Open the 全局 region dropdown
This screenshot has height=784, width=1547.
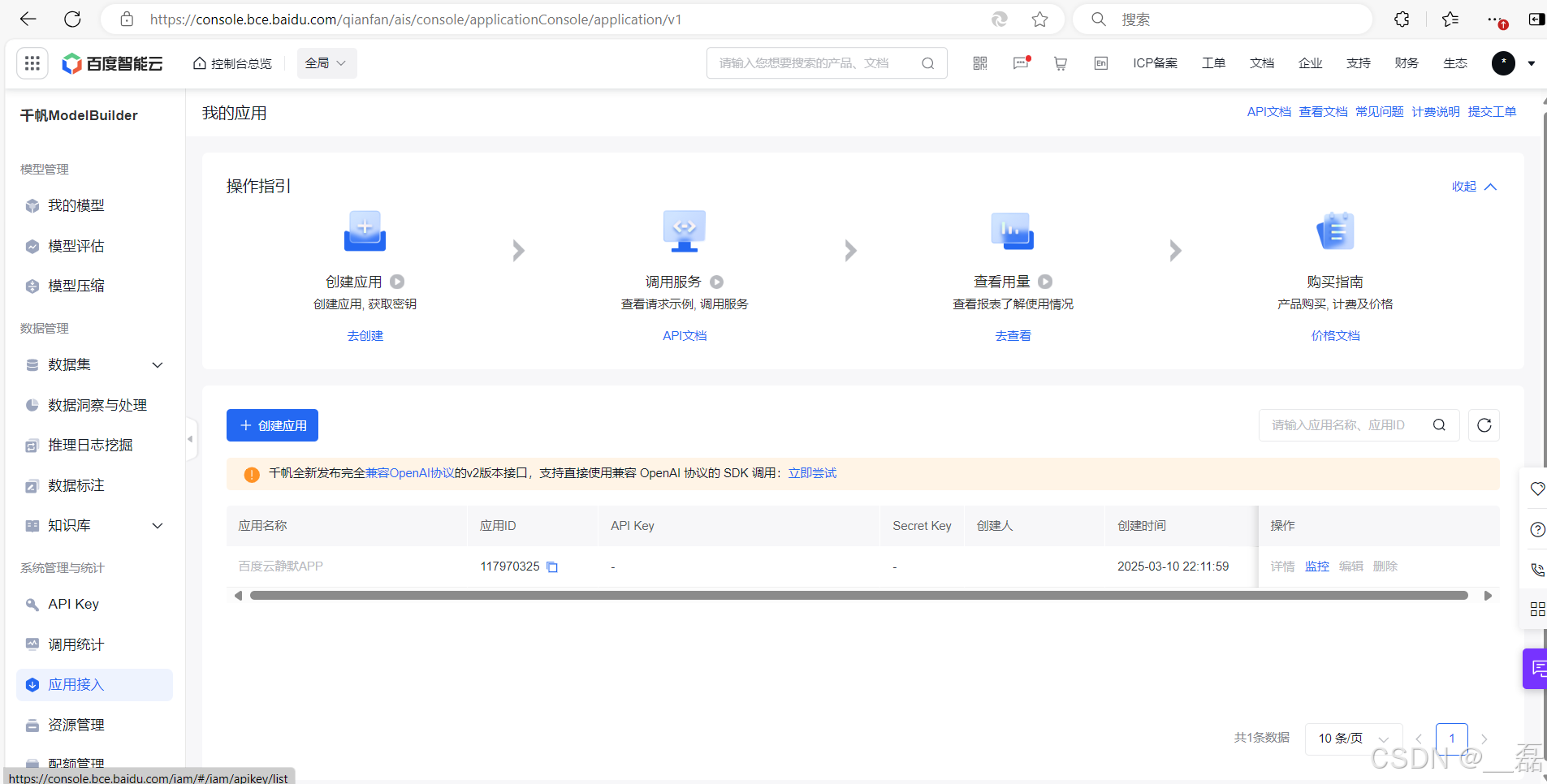pos(326,63)
